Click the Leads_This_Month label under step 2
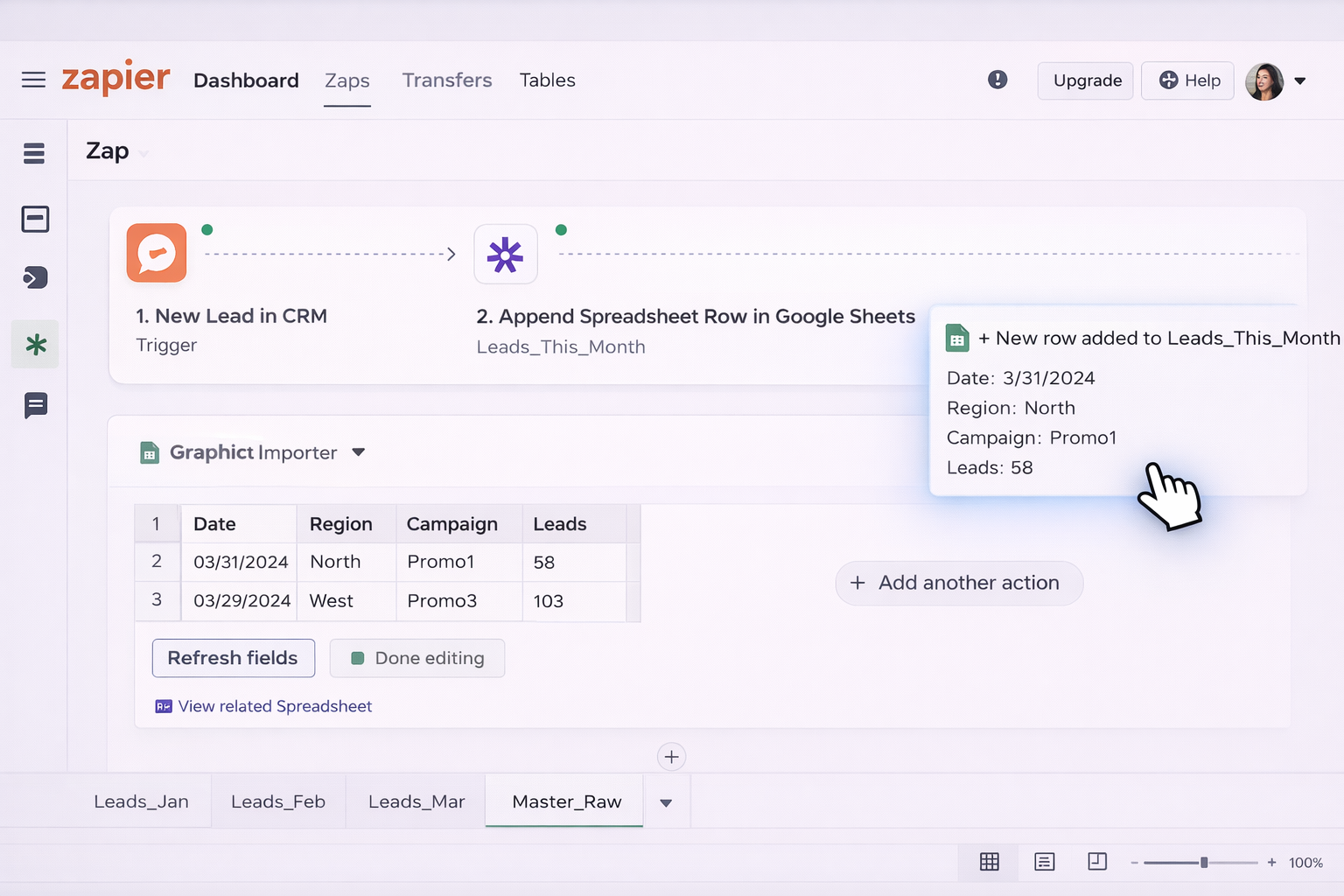 [561, 347]
